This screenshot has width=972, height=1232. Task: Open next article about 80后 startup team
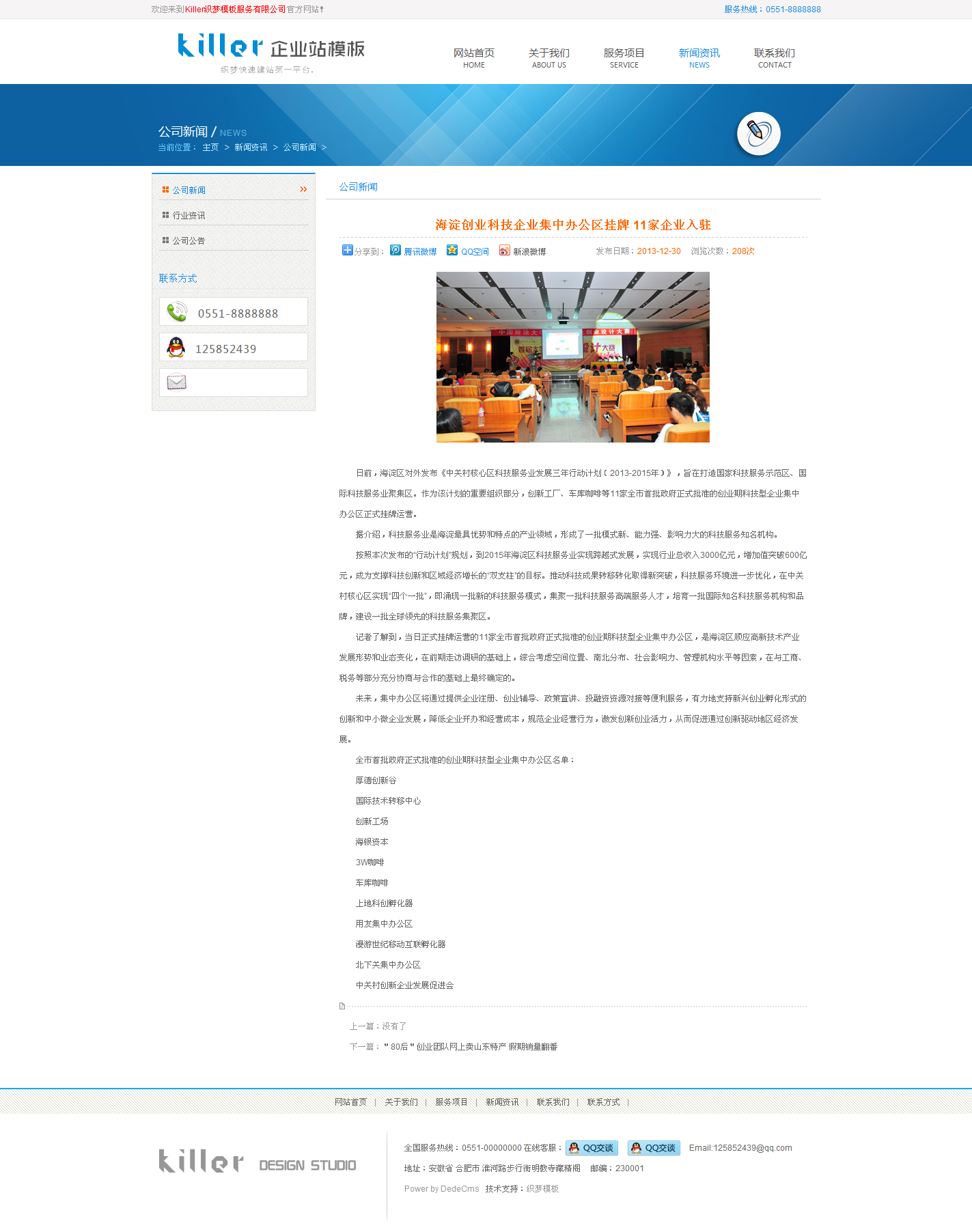point(471,1046)
